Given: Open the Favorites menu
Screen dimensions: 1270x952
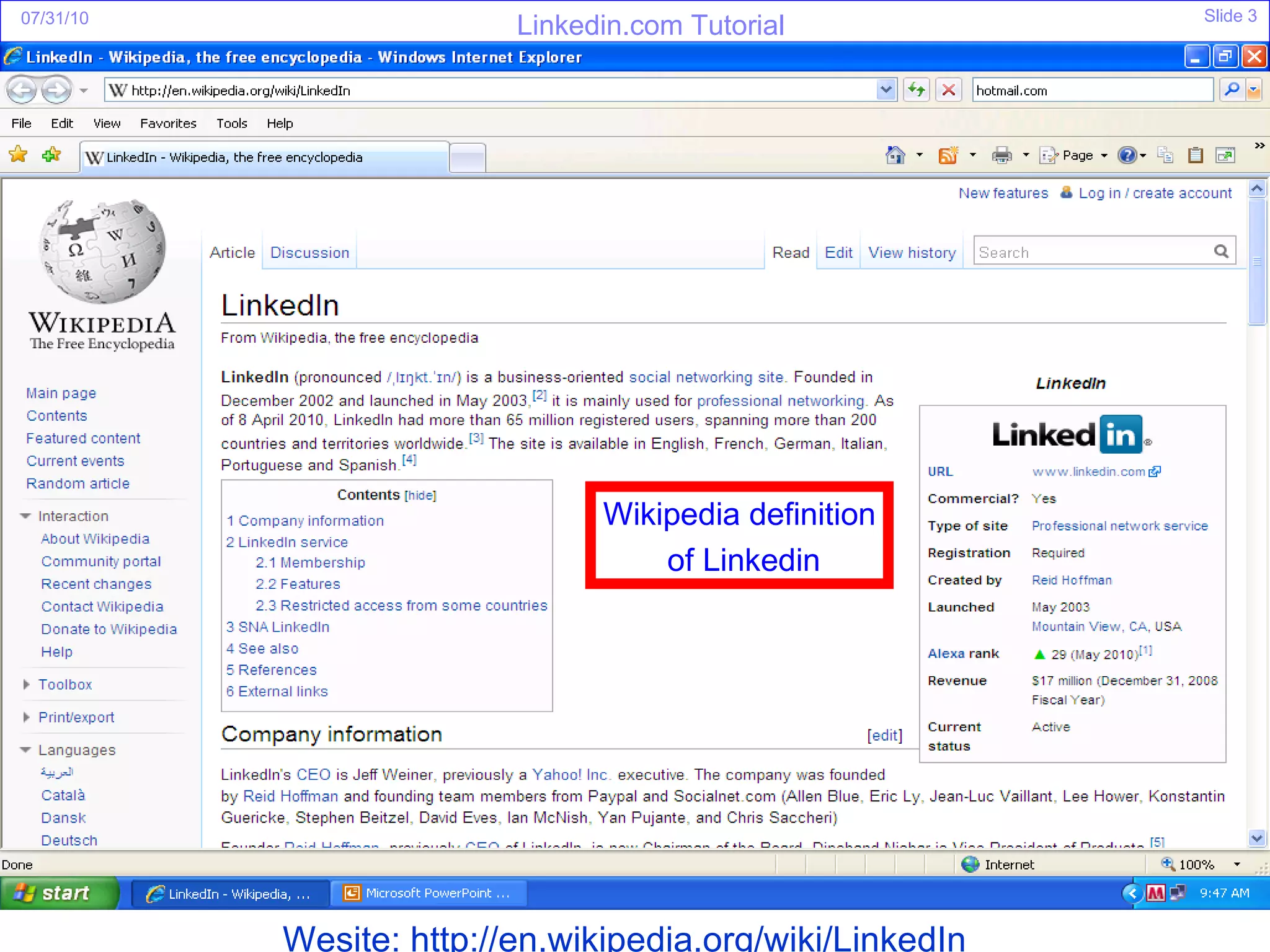Looking at the screenshot, I should (168, 123).
